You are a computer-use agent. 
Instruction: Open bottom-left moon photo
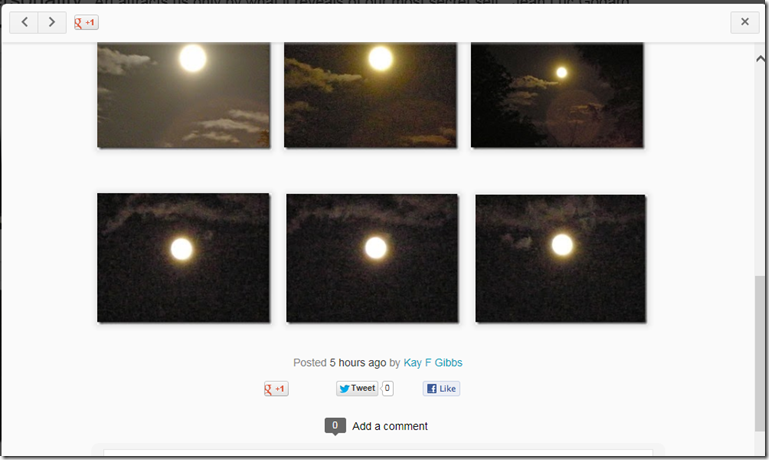183,257
